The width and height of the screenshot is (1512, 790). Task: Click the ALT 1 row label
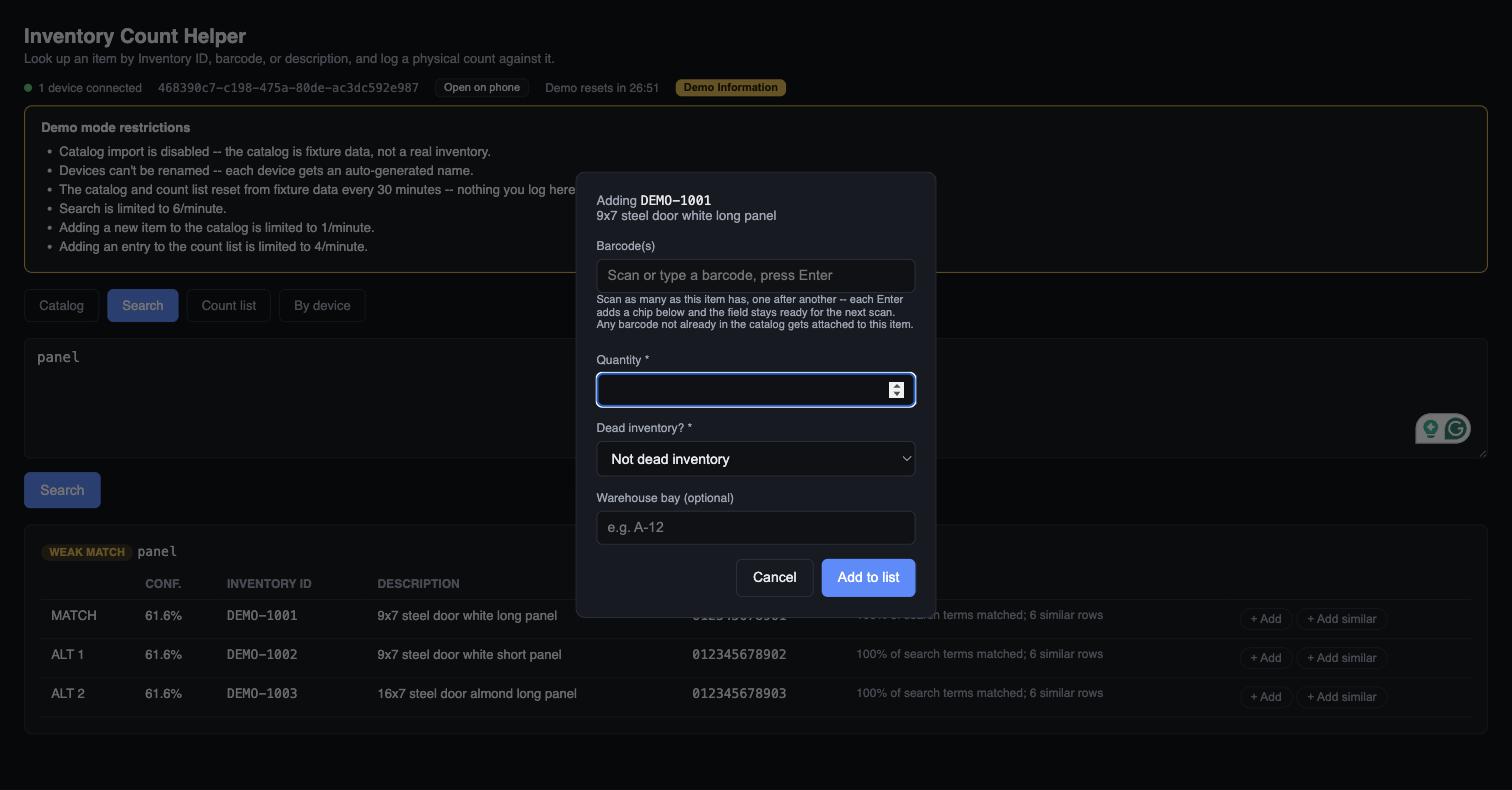pyautogui.click(x=67, y=655)
